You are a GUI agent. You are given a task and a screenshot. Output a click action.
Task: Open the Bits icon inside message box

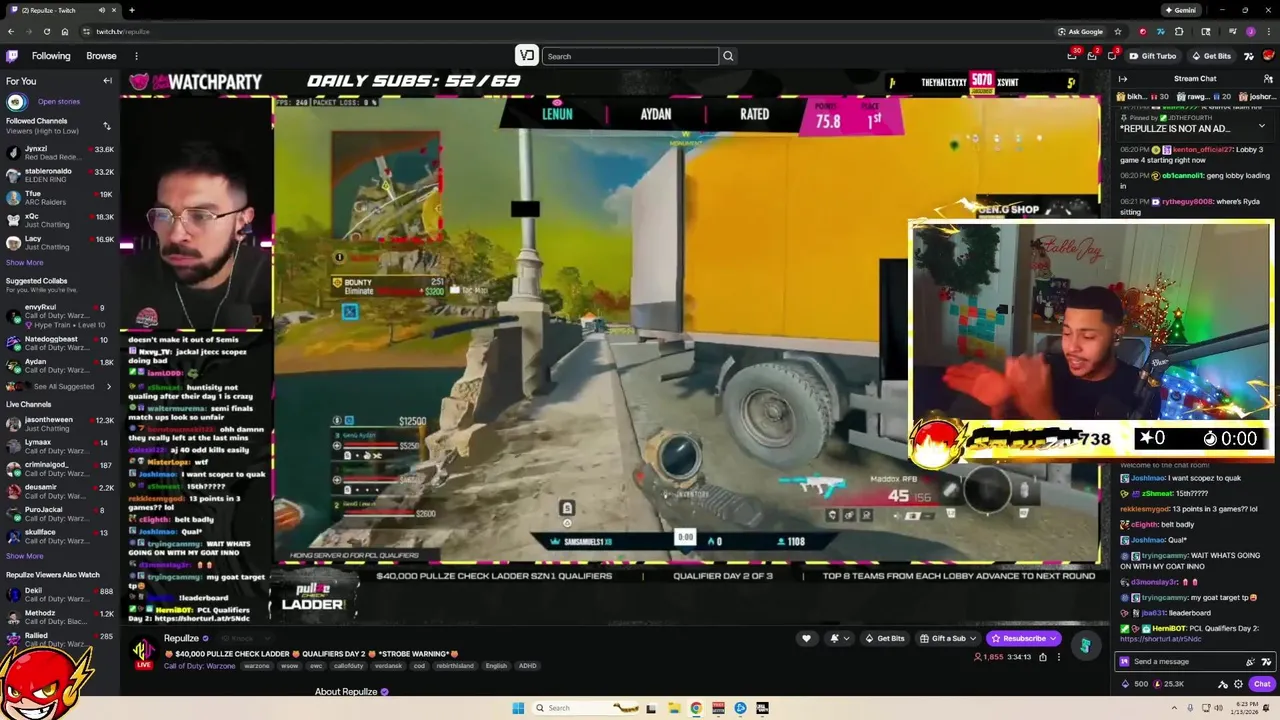pos(1250,661)
